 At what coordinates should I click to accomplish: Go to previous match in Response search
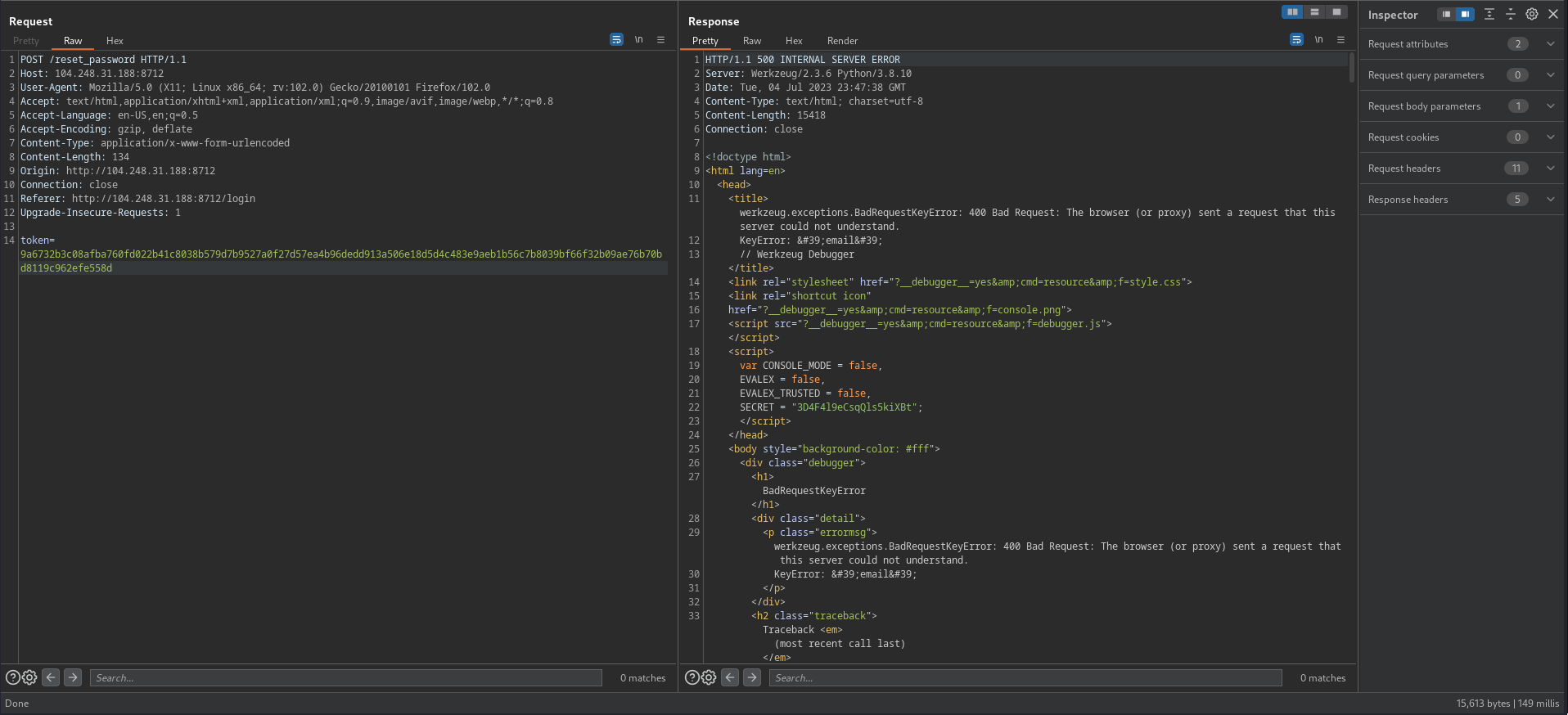point(730,677)
